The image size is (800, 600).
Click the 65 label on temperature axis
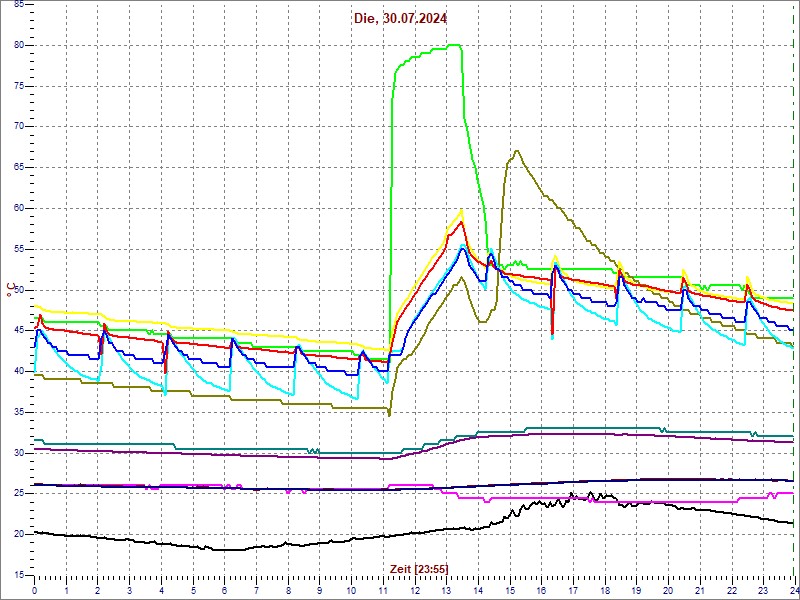18,168
